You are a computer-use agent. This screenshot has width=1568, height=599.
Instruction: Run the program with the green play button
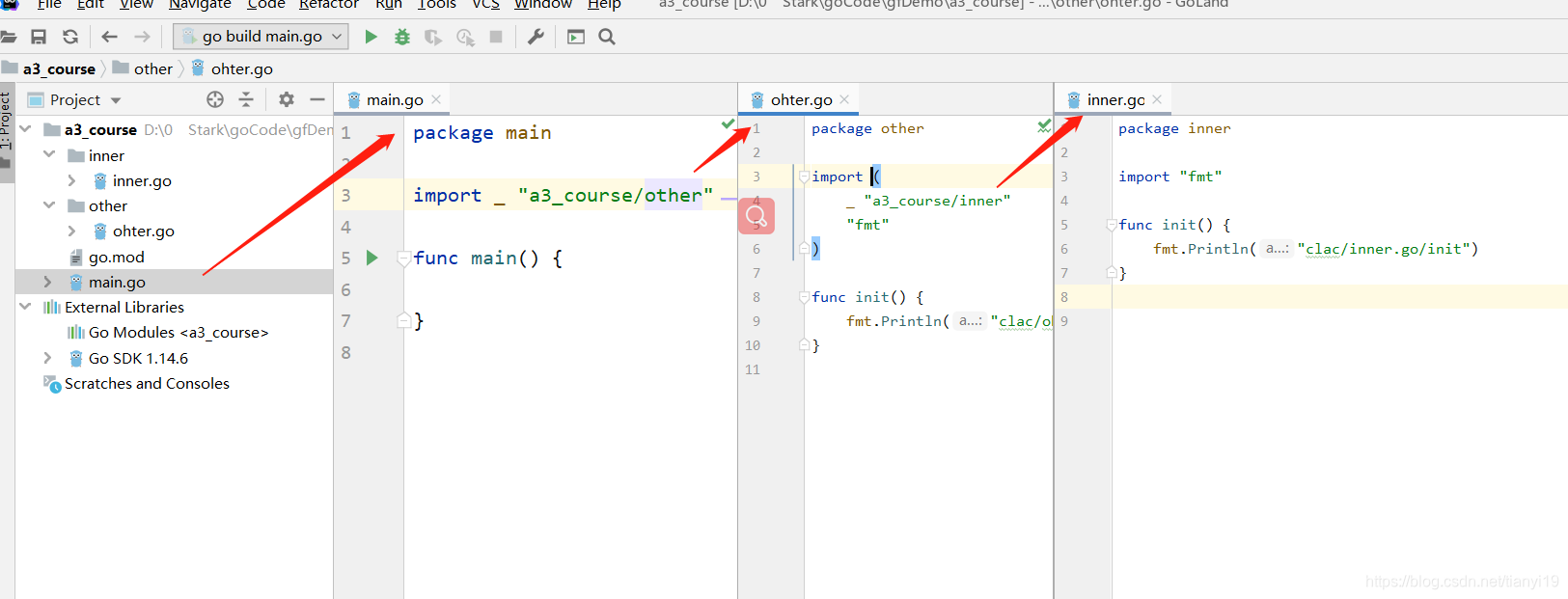371,37
